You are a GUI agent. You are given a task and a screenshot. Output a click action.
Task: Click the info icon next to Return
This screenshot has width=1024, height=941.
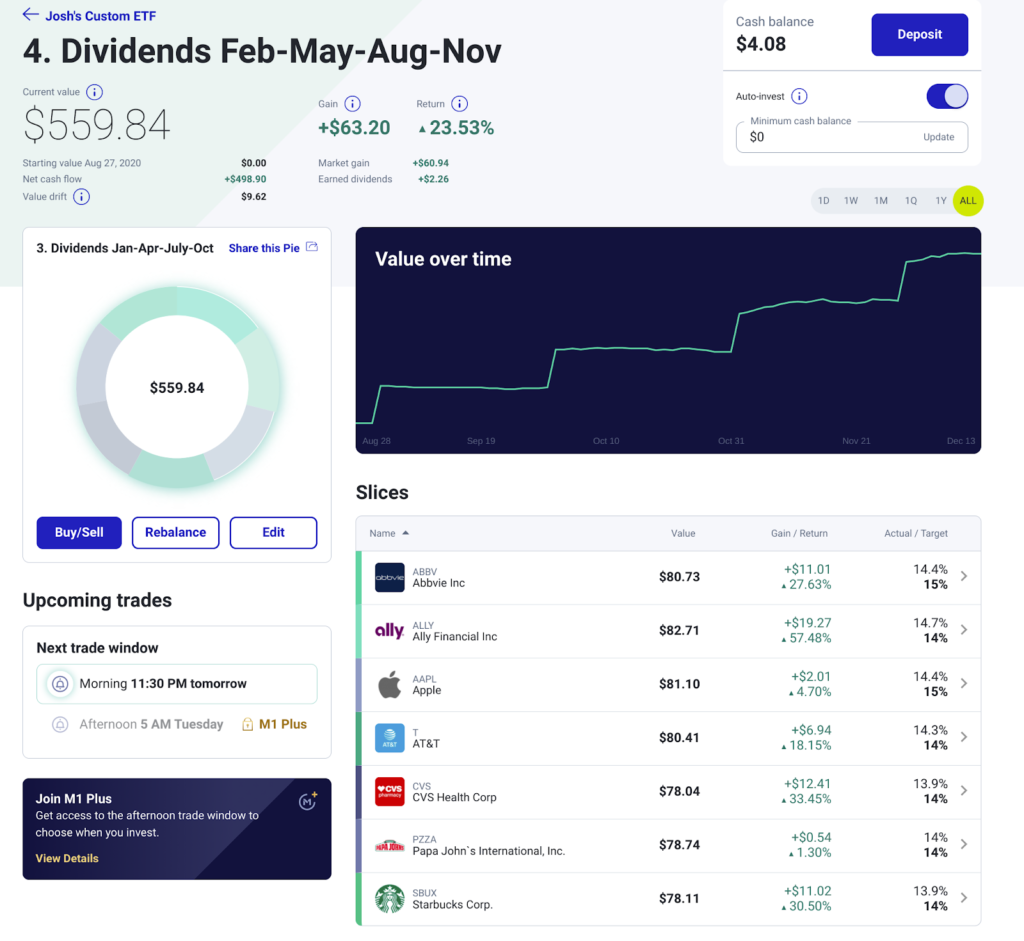[x=459, y=104]
